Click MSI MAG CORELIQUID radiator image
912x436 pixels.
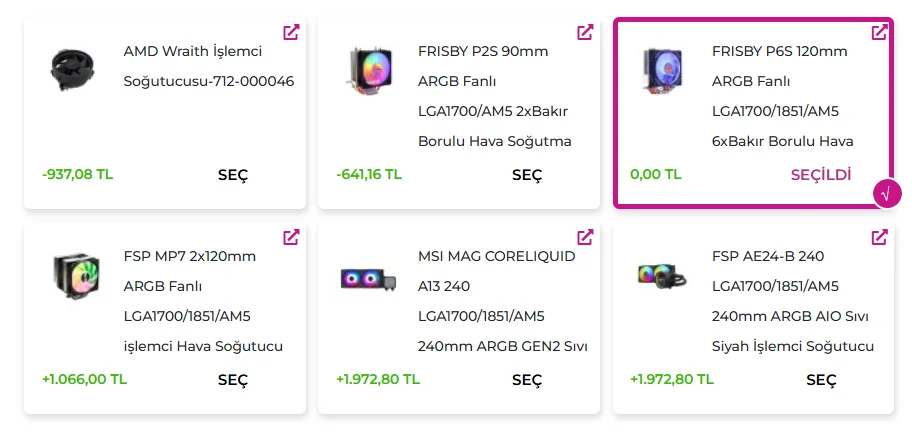click(366, 277)
